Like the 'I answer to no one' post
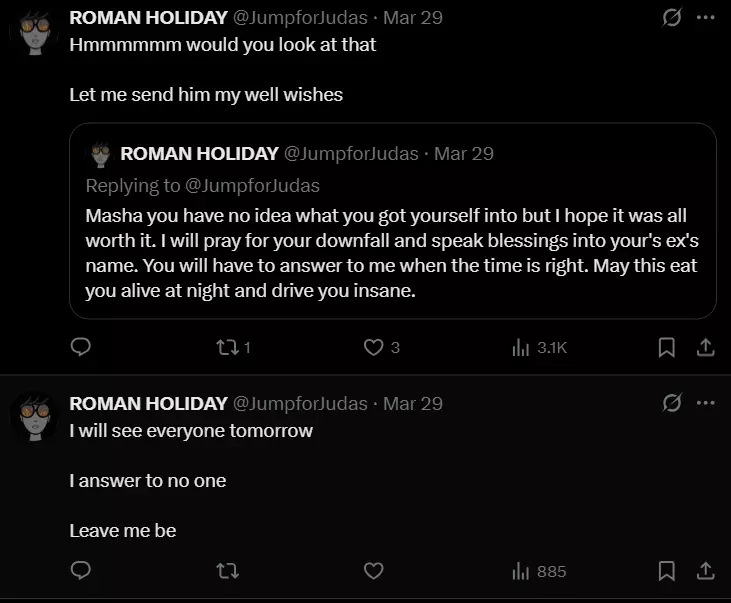731x603 pixels. [x=373, y=571]
